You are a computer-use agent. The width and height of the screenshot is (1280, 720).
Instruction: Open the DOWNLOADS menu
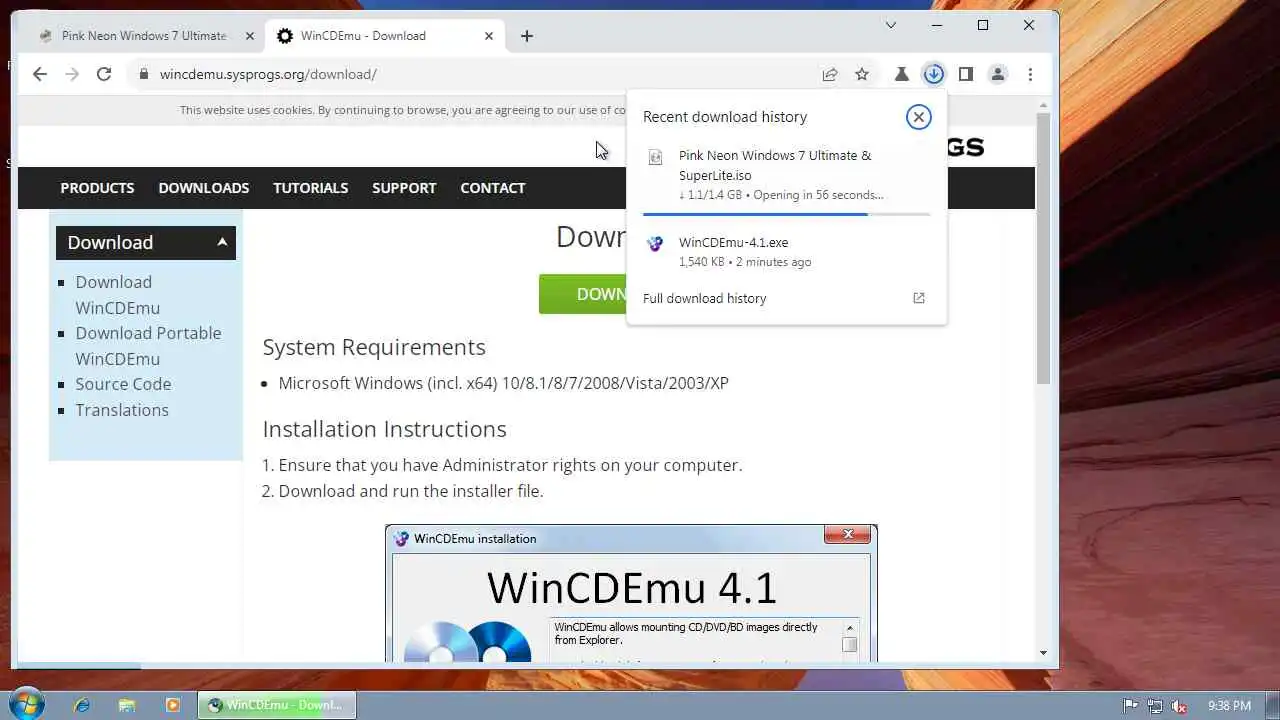tap(204, 188)
